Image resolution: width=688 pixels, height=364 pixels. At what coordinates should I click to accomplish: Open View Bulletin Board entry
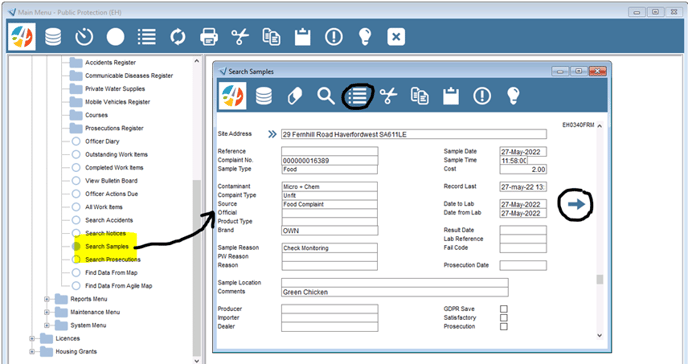point(111,181)
